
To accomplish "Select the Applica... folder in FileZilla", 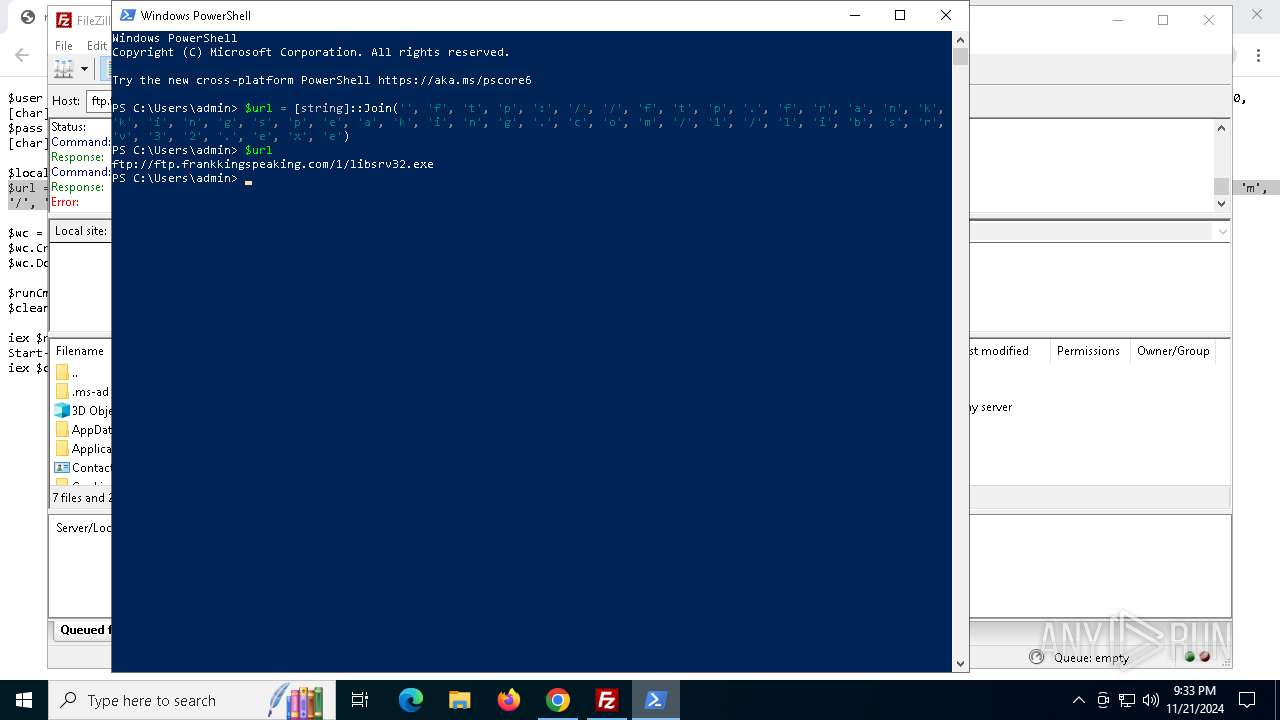I will pyautogui.click(x=82, y=448).
